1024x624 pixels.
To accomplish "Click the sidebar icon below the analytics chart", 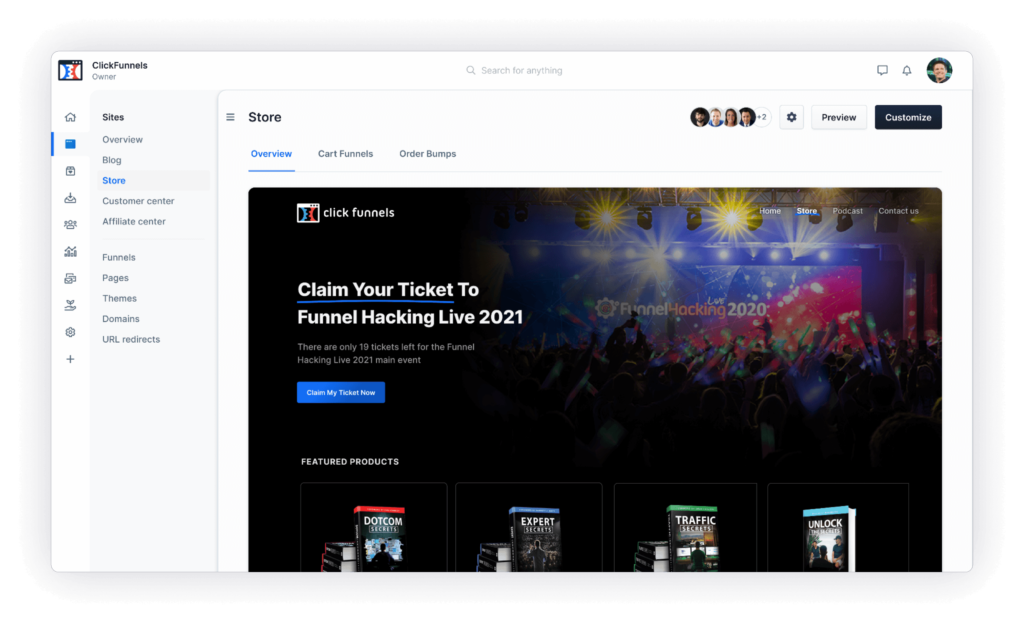I will tap(71, 279).
